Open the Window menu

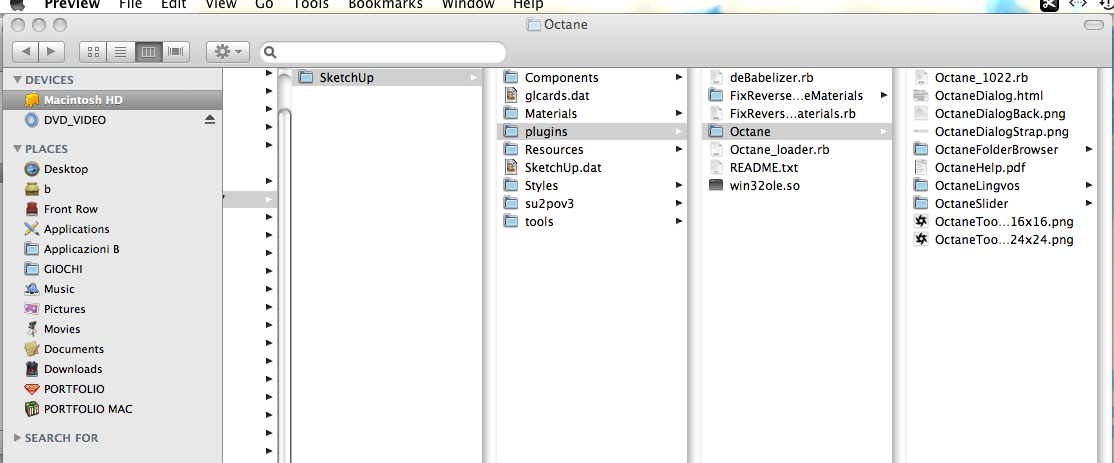click(468, 4)
